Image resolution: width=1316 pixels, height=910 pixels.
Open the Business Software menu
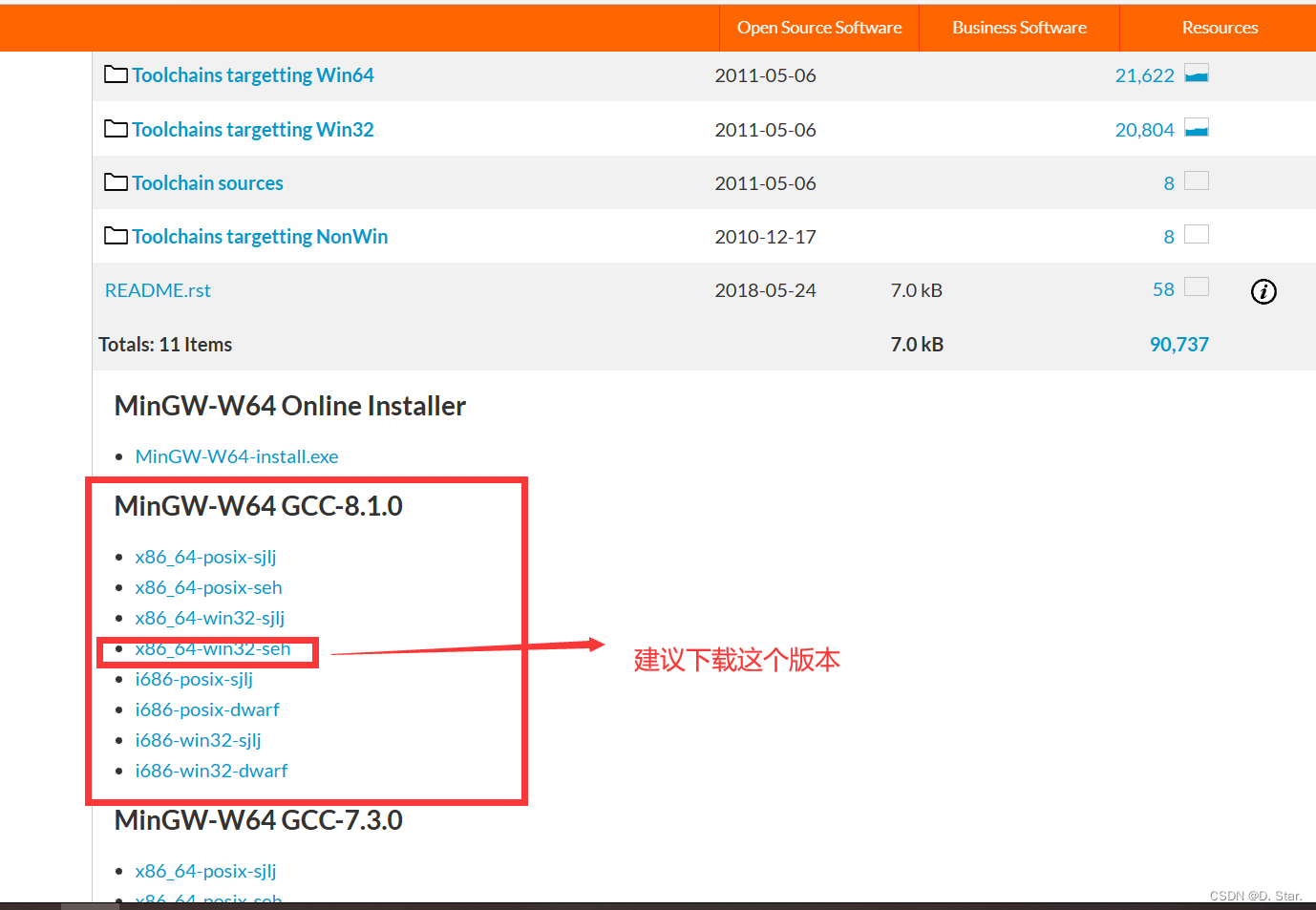click(1019, 28)
